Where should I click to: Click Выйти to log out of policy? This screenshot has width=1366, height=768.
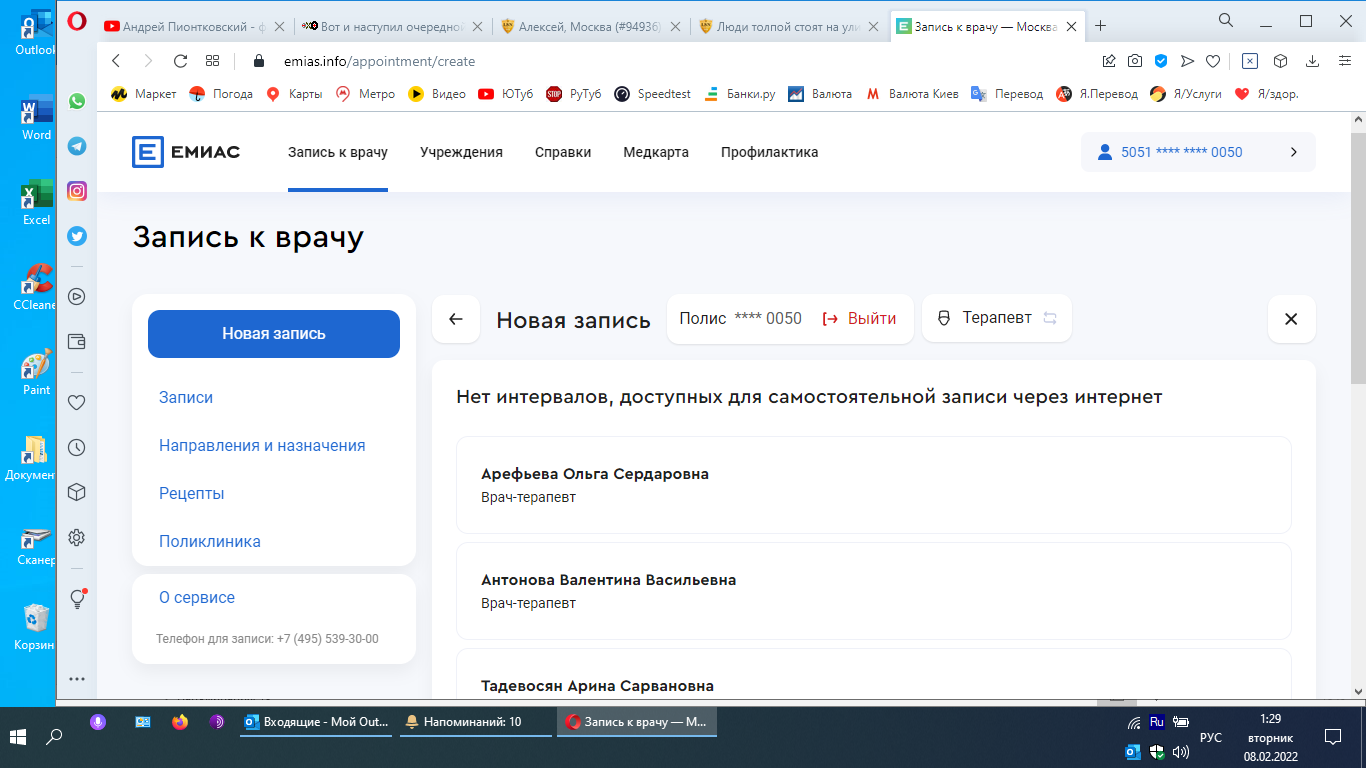[x=860, y=319]
